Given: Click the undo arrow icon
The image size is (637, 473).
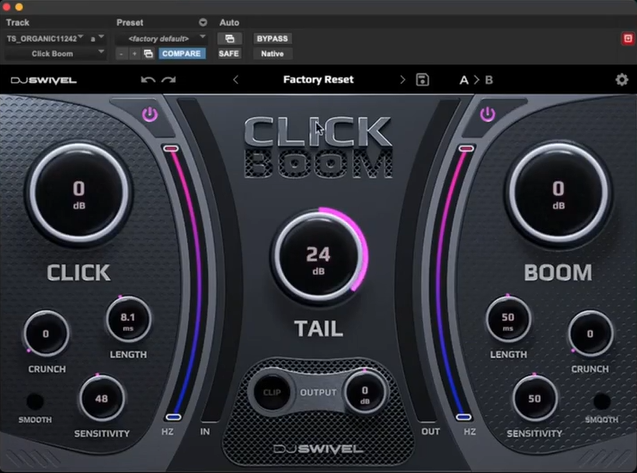Looking at the screenshot, I should [x=148, y=80].
